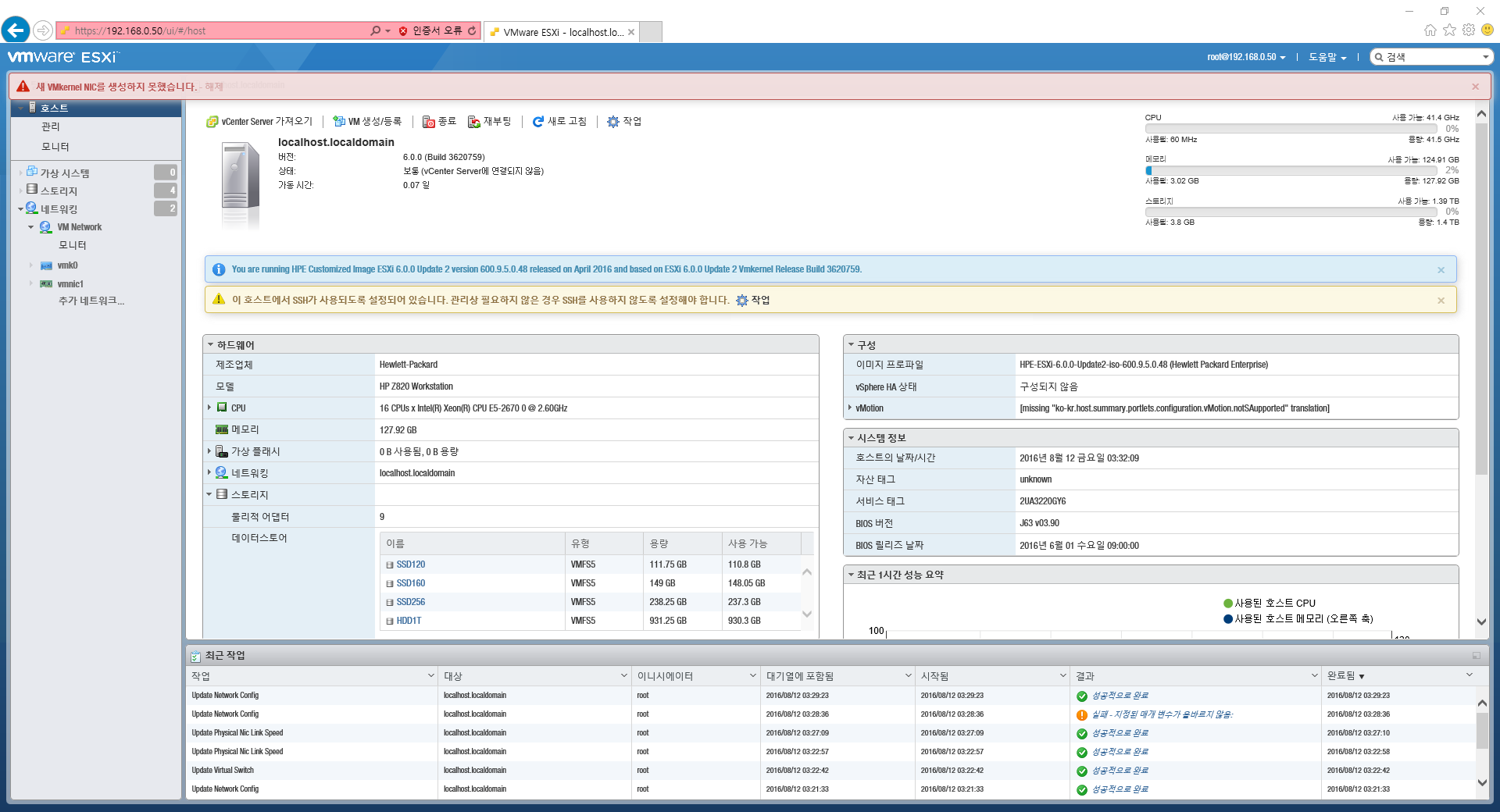
Task: Click the address bar URL field
Action: click(211, 30)
